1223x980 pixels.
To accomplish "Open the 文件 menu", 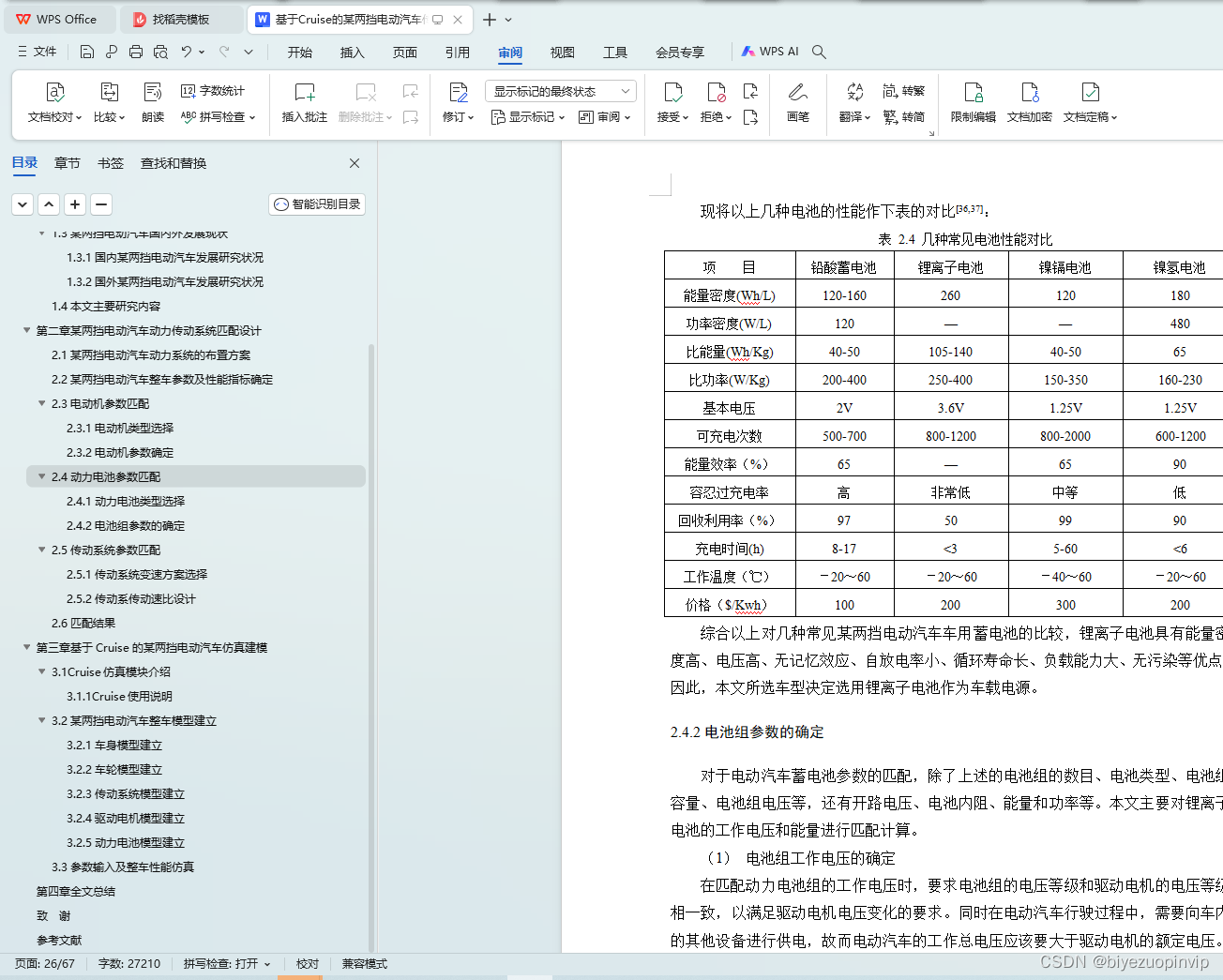I will coord(37,52).
